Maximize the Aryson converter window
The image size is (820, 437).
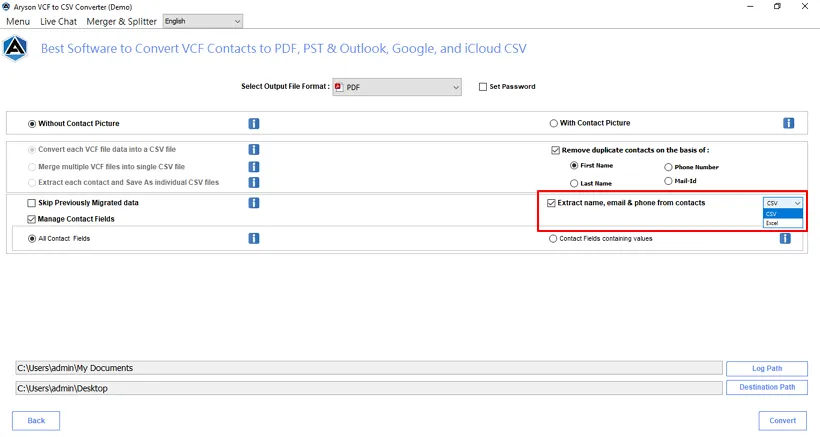pos(777,7)
